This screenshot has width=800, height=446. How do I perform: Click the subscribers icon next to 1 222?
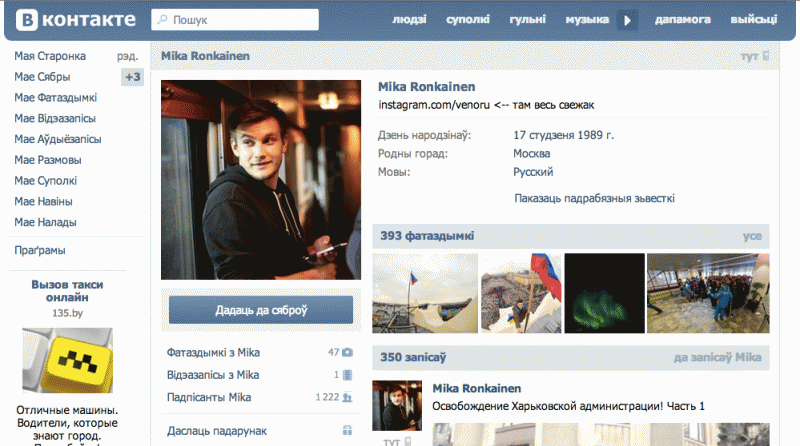click(347, 397)
